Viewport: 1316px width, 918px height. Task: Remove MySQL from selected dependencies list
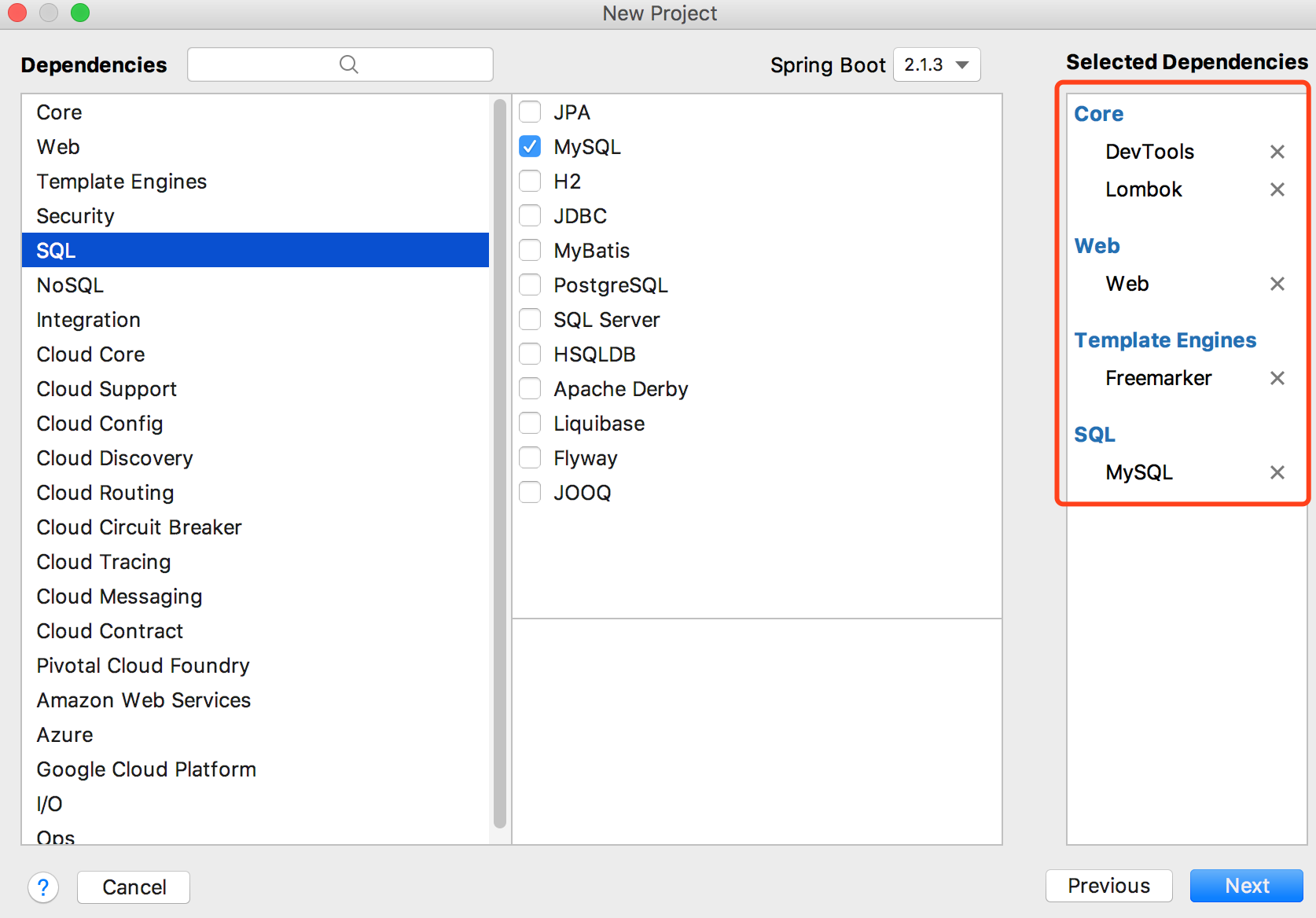[1277, 472]
